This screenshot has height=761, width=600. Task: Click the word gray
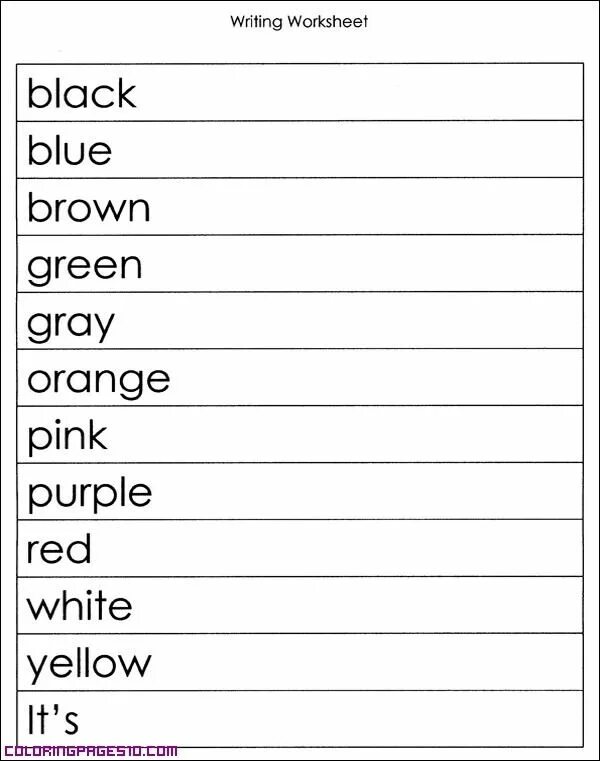pyautogui.click(x=71, y=325)
